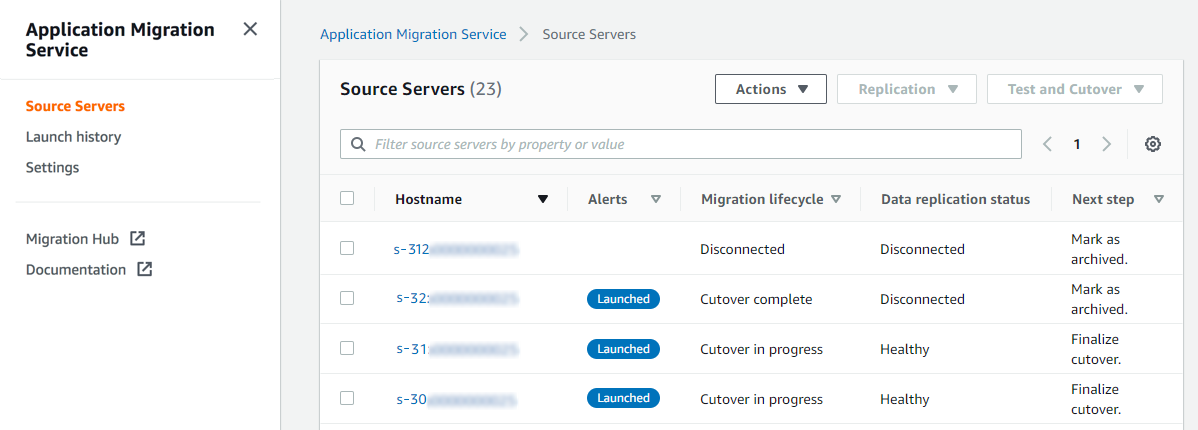This screenshot has width=1198, height=430.
Task: Go to next page arrow
Action: click(1106, 144)
